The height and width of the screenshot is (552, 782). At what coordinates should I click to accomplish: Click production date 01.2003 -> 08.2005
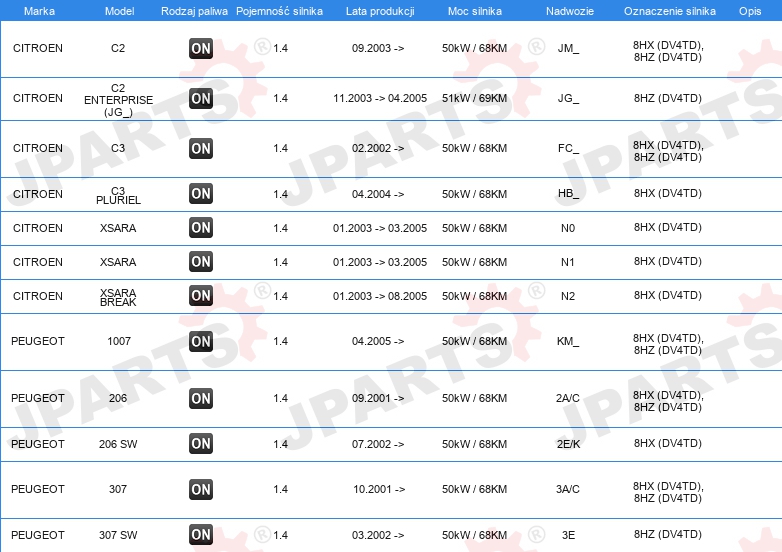(380, 296)
